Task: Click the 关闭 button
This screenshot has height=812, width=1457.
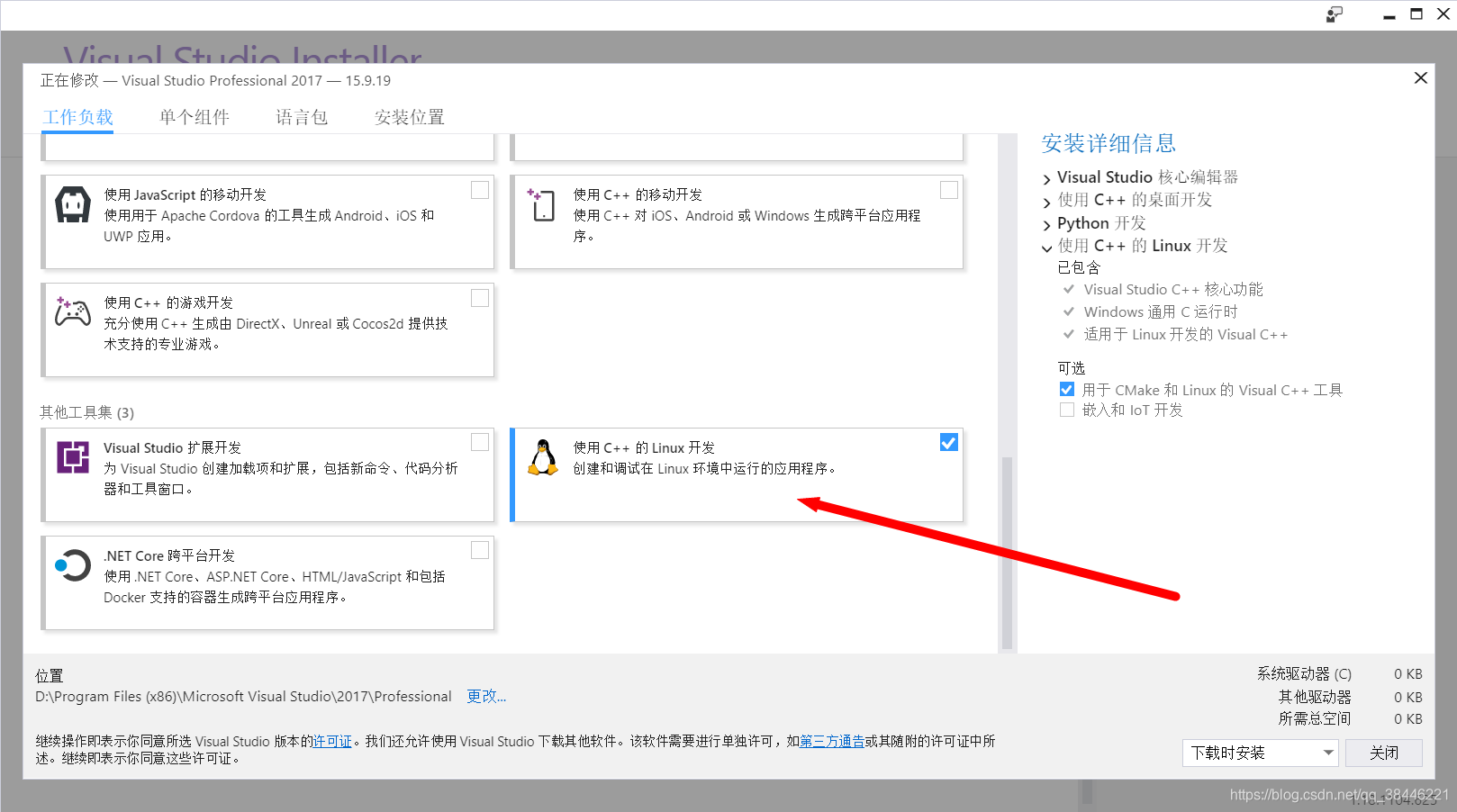Action: 1384,753
